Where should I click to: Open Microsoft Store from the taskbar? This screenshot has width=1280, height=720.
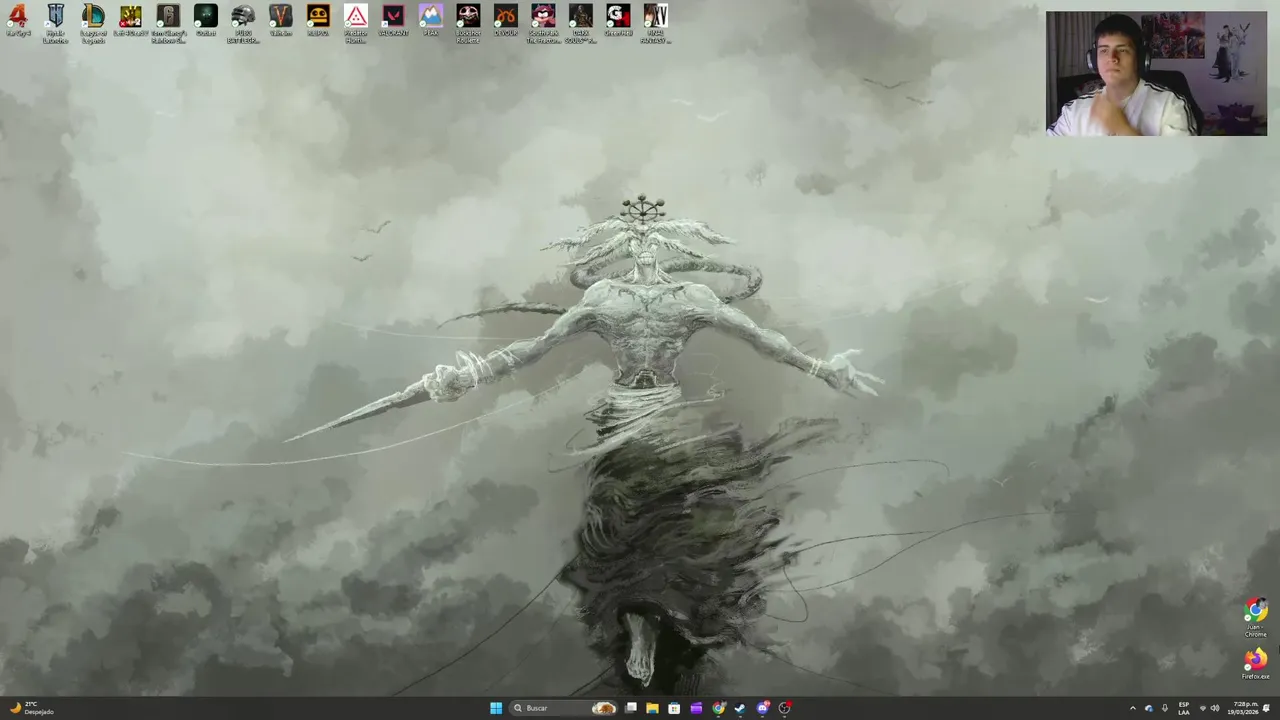coord(674,708)
